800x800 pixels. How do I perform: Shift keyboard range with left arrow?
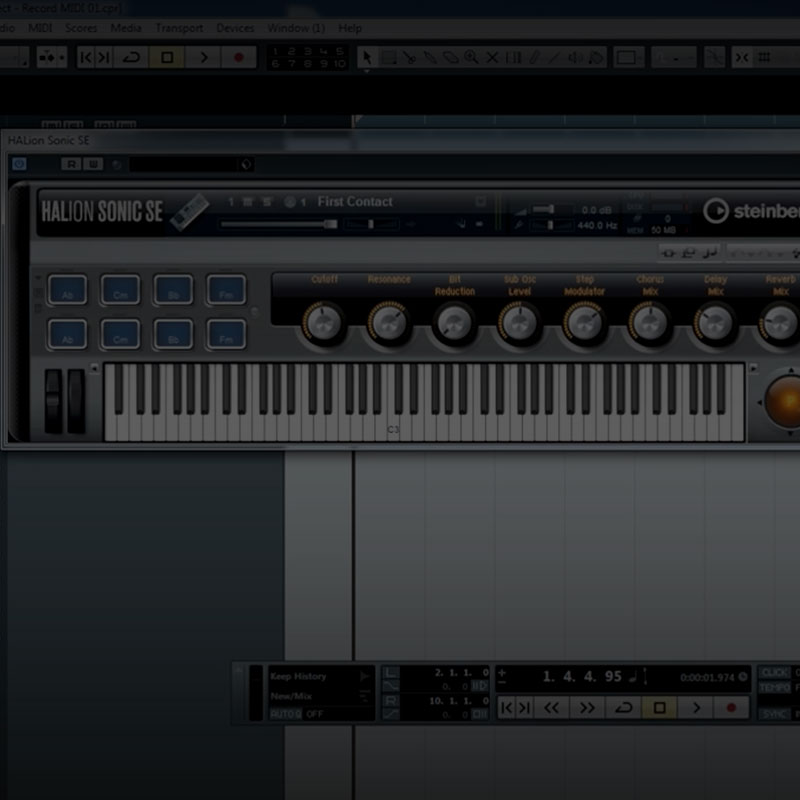coord(94,368)
